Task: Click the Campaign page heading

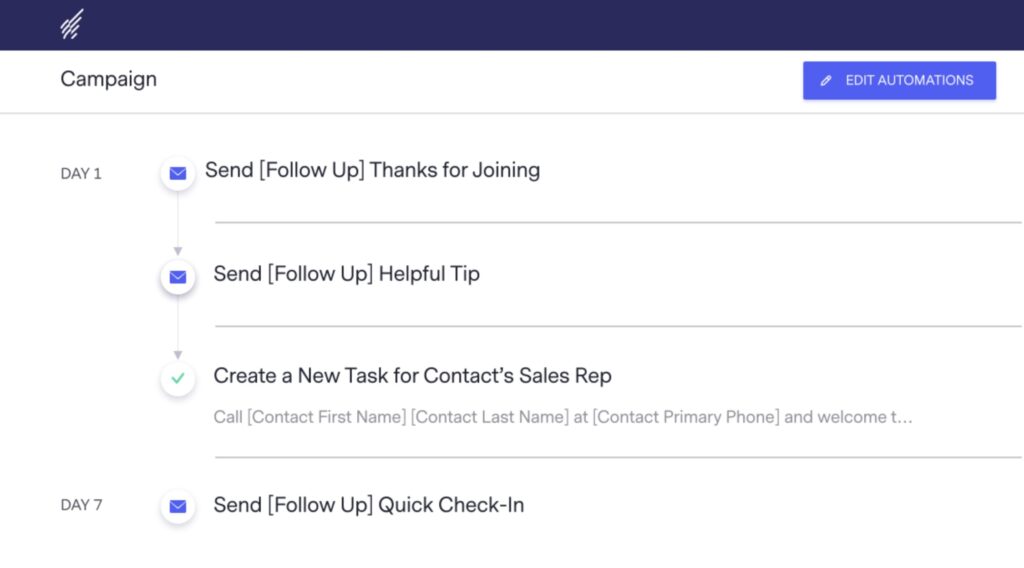Action: coord(108,79)
